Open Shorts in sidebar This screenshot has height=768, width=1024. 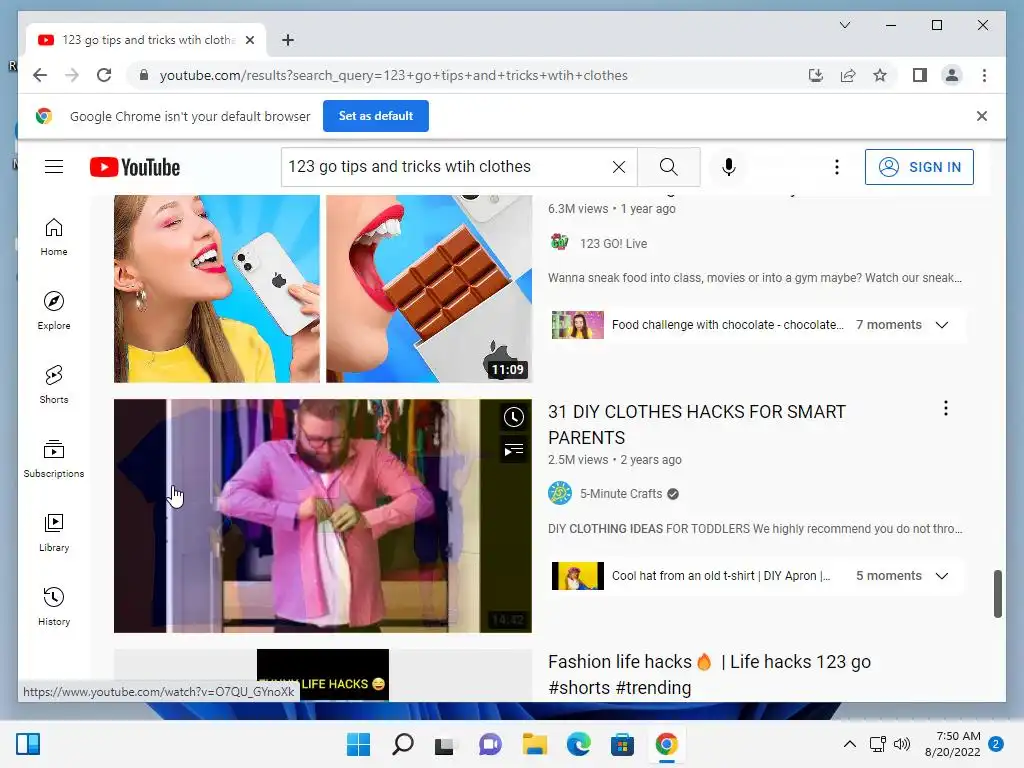click(54, 385)
